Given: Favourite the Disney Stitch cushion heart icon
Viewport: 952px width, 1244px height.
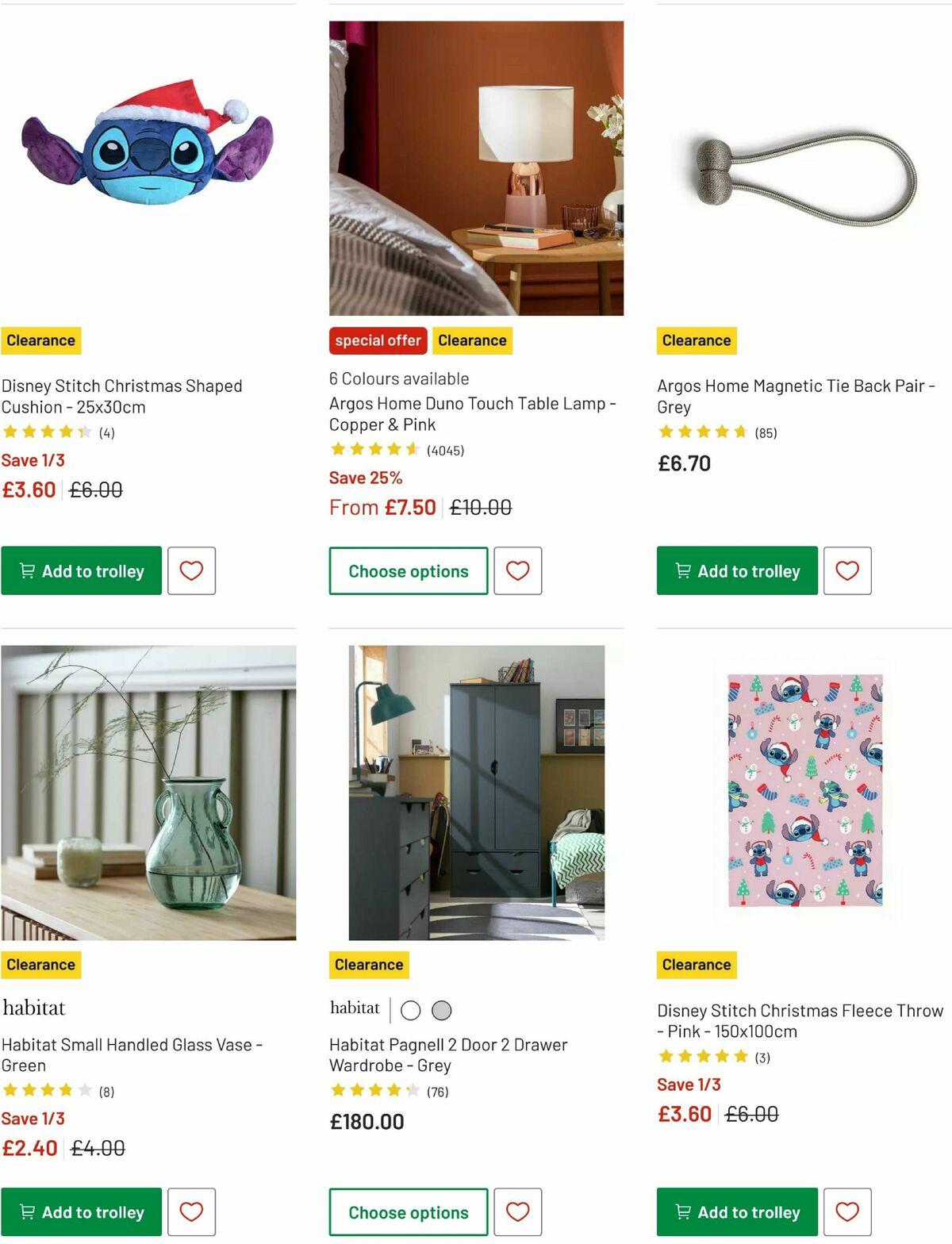Looking at the screenshot, I should click(x=190, y=570).
